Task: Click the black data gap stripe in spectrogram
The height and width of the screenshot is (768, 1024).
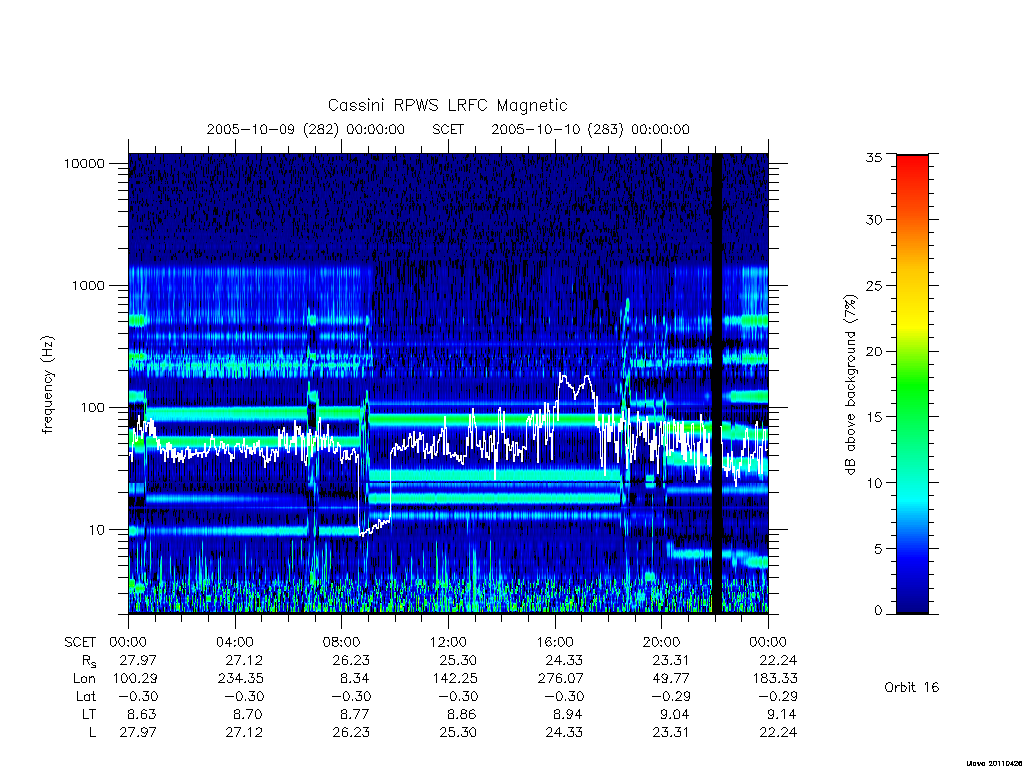Action: tap(716, 383)
